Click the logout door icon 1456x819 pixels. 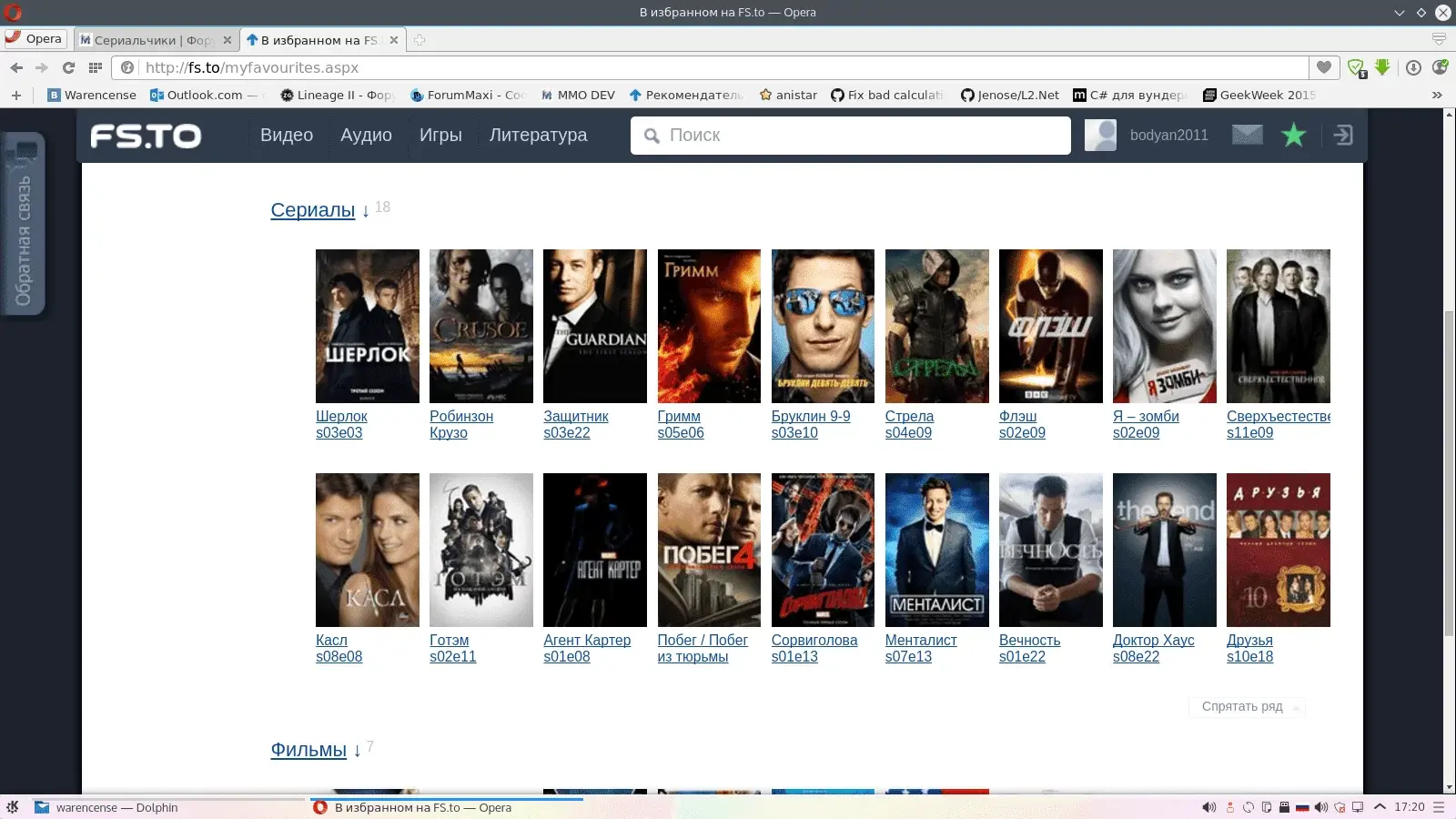click(1343, 135)
